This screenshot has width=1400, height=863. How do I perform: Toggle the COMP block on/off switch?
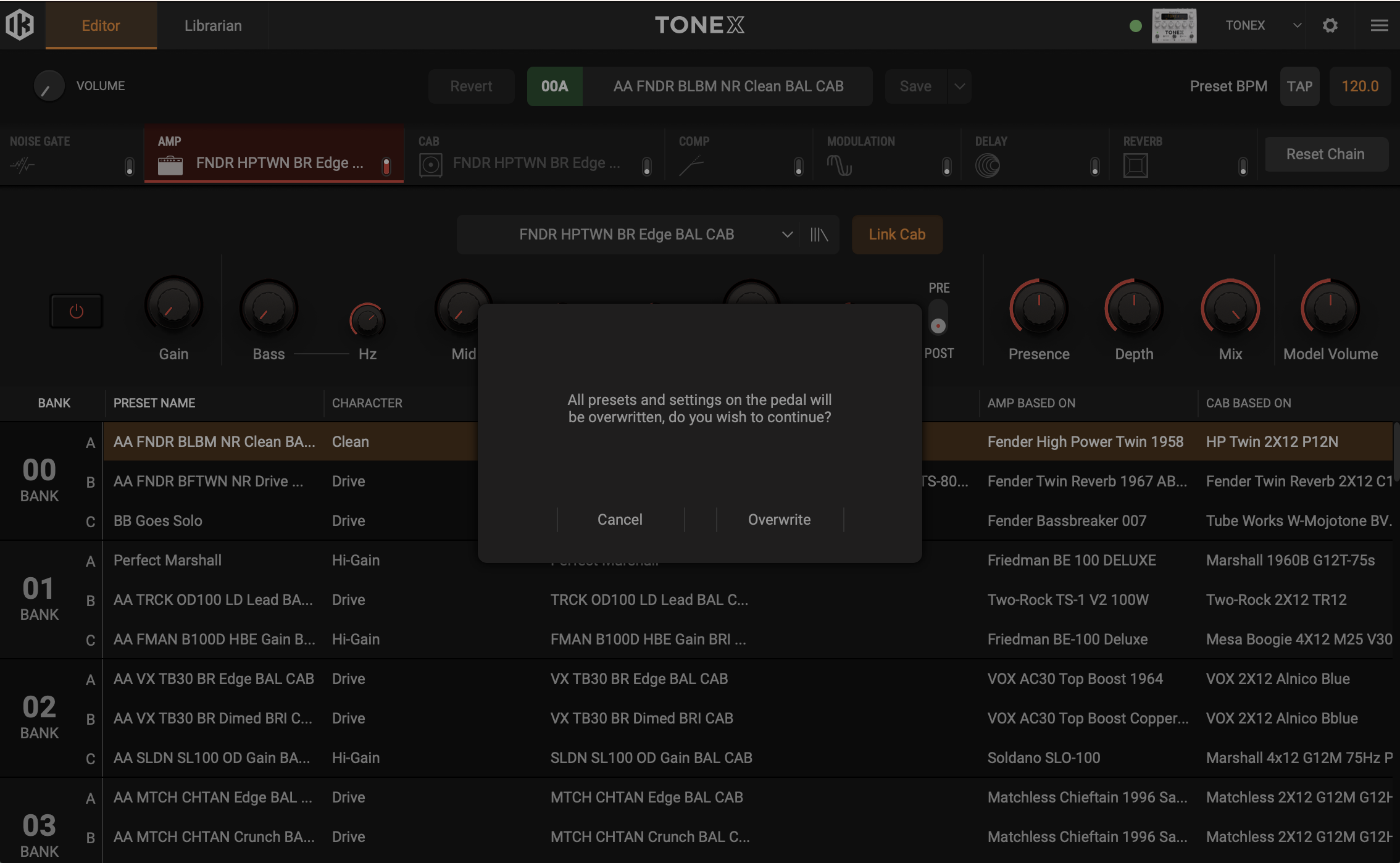pos(799,166)
